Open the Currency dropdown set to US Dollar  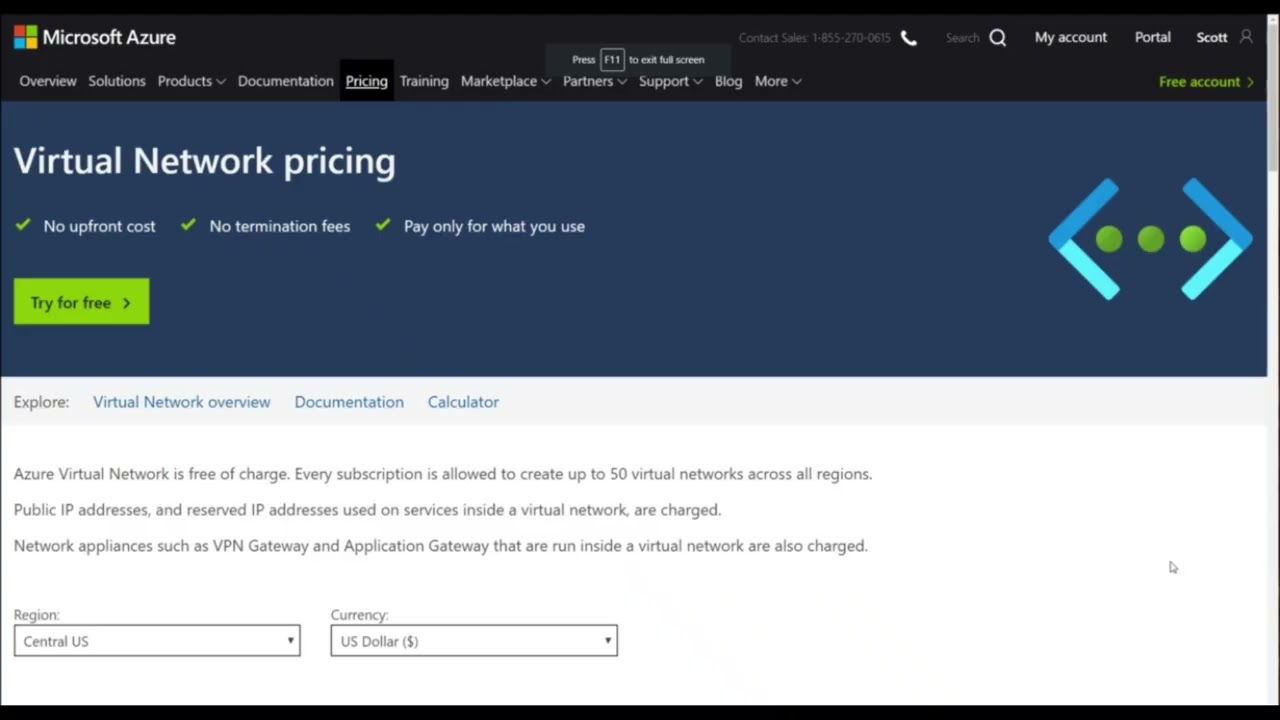(x=474, y=641)
